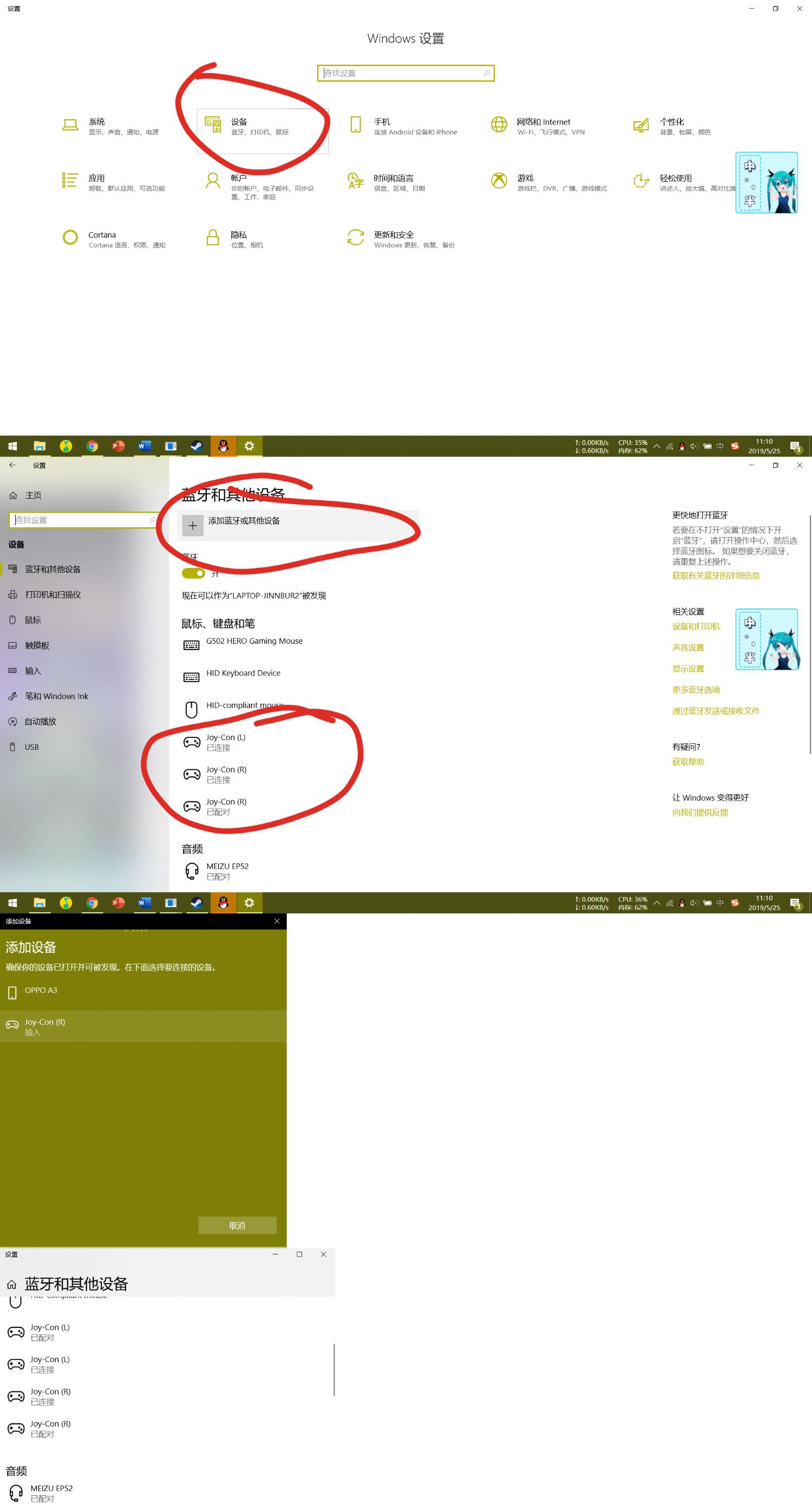Open USB settings from the sidebar
This screenshot has height=1511, width=812.
coord(84,747)
